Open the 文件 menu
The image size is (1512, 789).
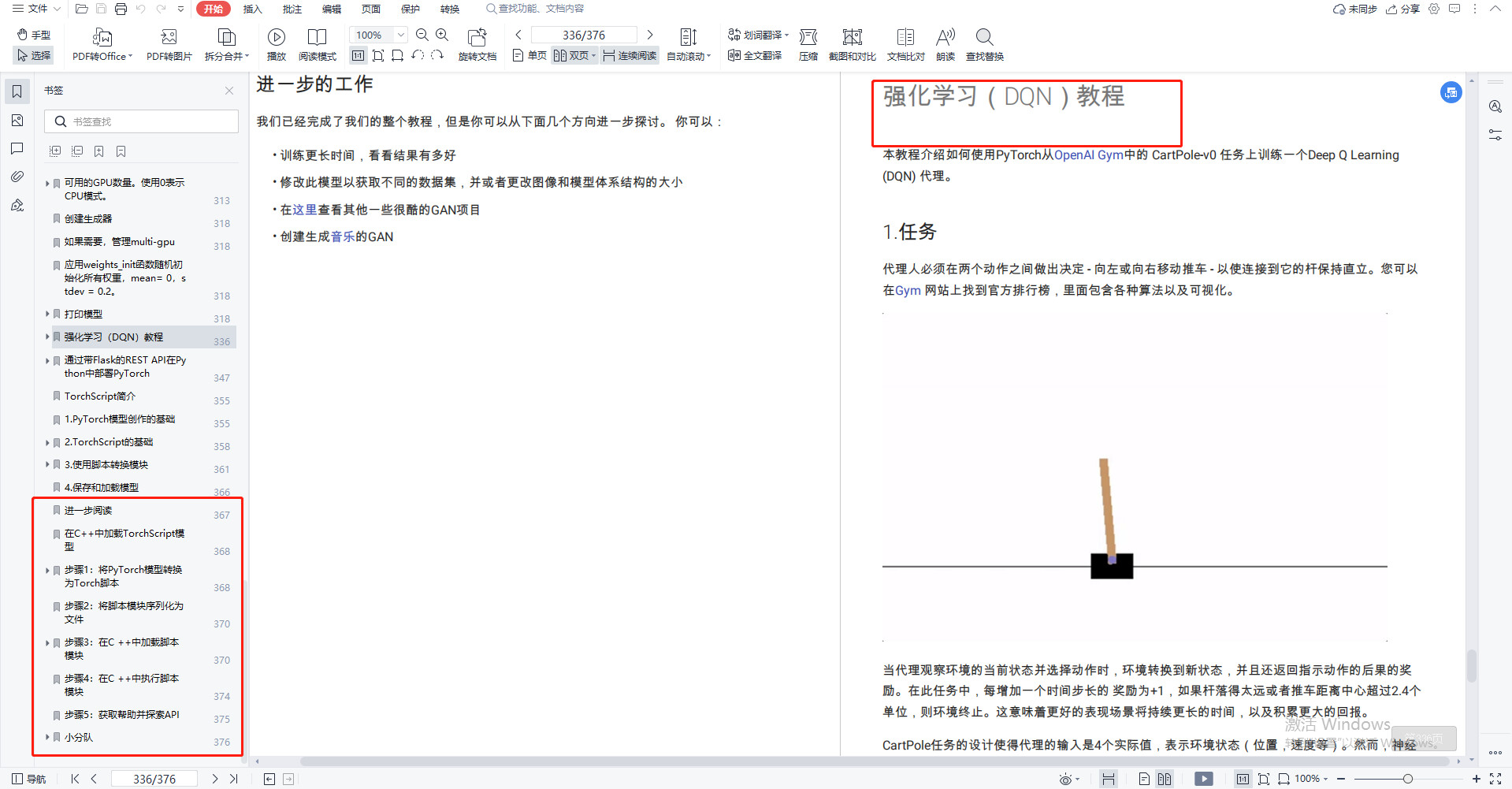pyautogui.click(x=36, y=9)
